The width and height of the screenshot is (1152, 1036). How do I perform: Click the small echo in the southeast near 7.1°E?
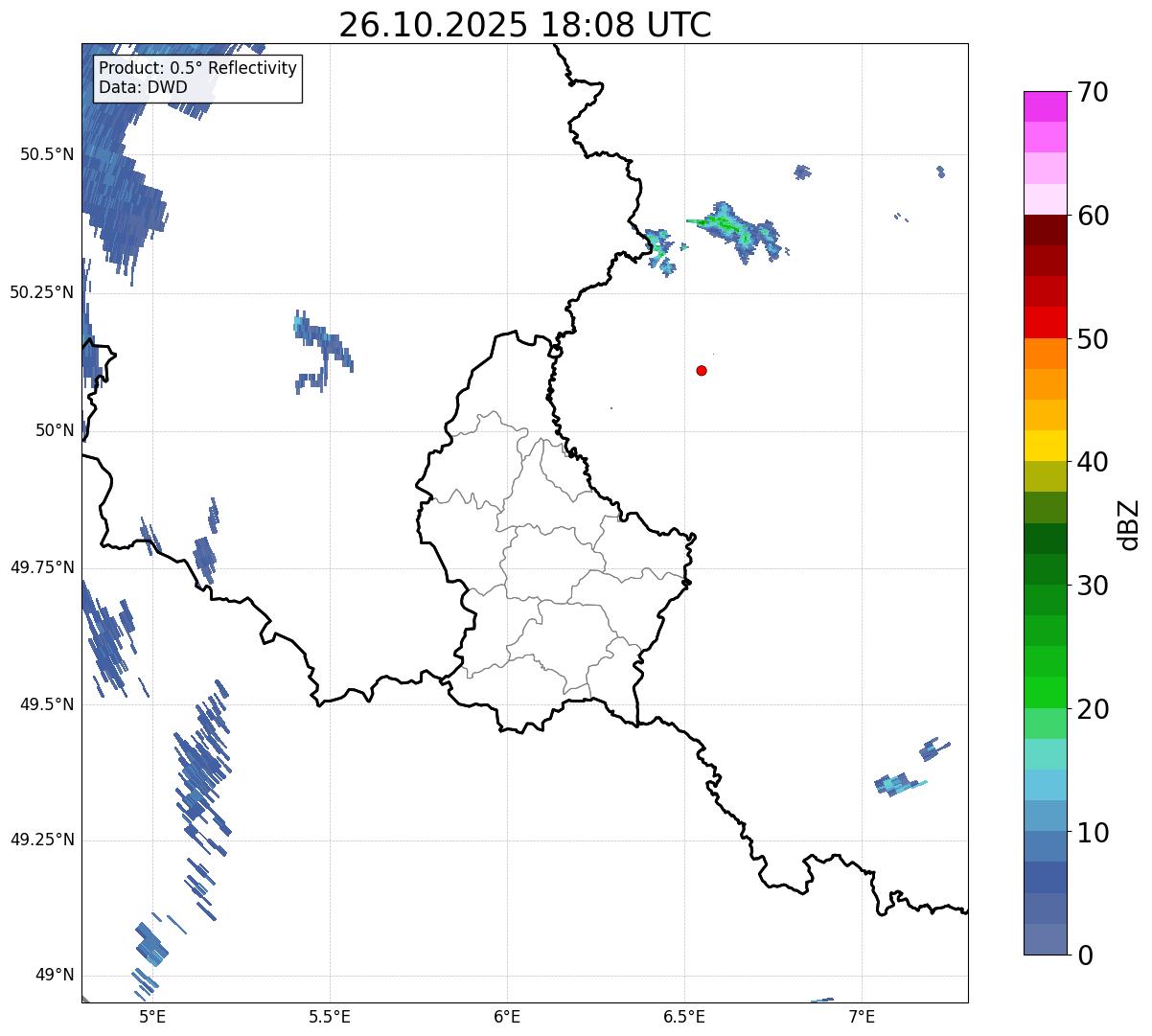click(900, 784)
